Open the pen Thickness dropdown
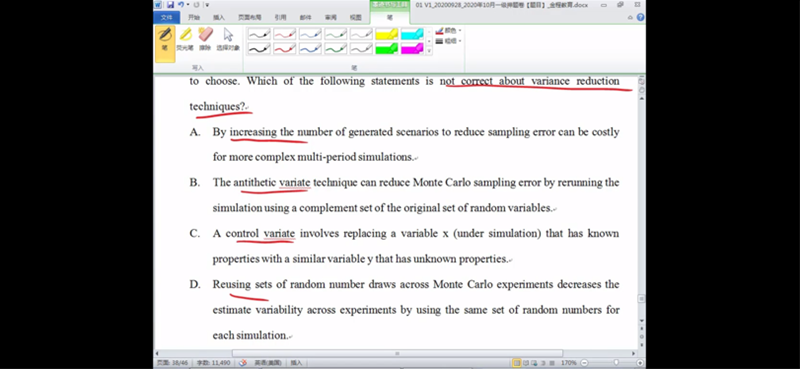This screenshot has width=800, height=369. click(448, 41)
